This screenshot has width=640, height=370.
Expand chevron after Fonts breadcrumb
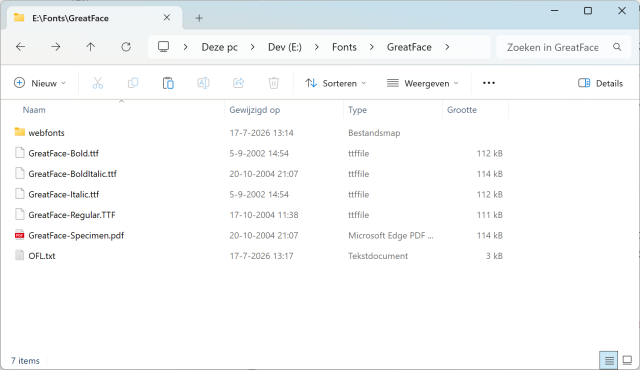(371, 47)
